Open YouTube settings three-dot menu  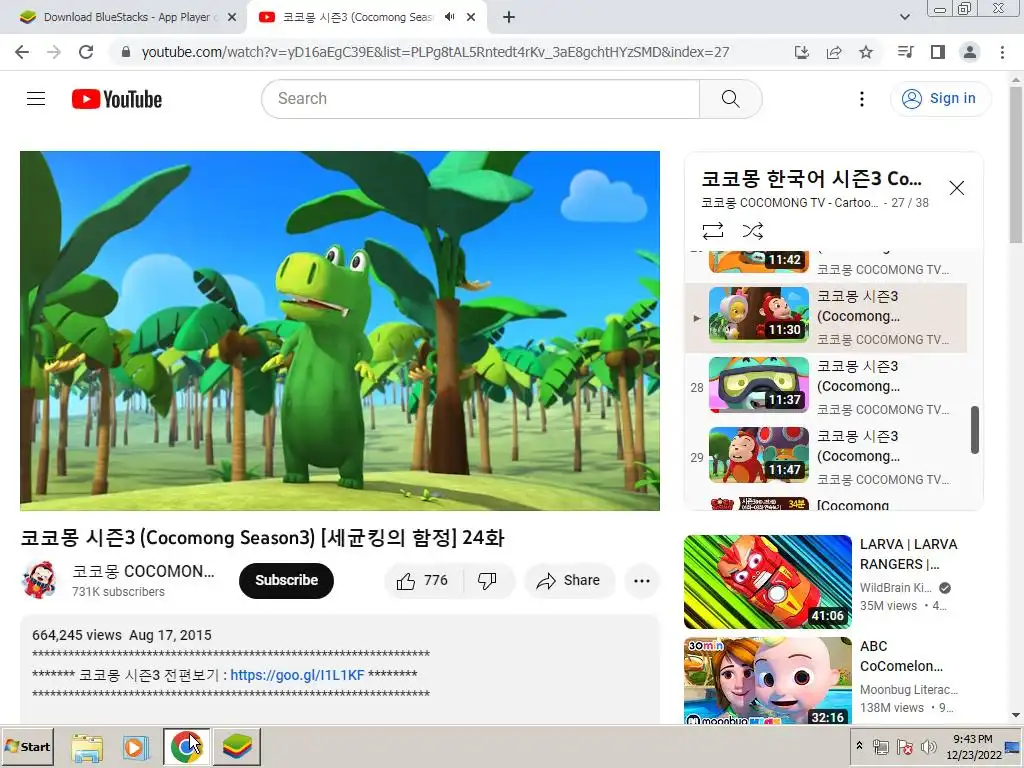[x=861, y=99]
